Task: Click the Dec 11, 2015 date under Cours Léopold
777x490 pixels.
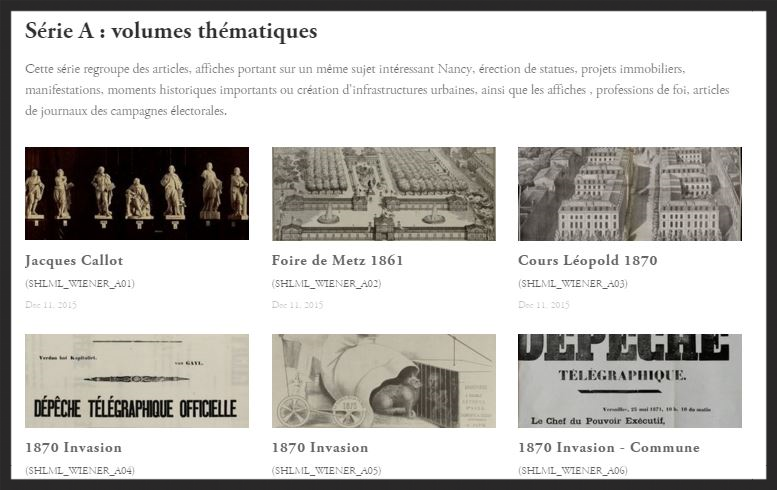Action: pos(544,305)
